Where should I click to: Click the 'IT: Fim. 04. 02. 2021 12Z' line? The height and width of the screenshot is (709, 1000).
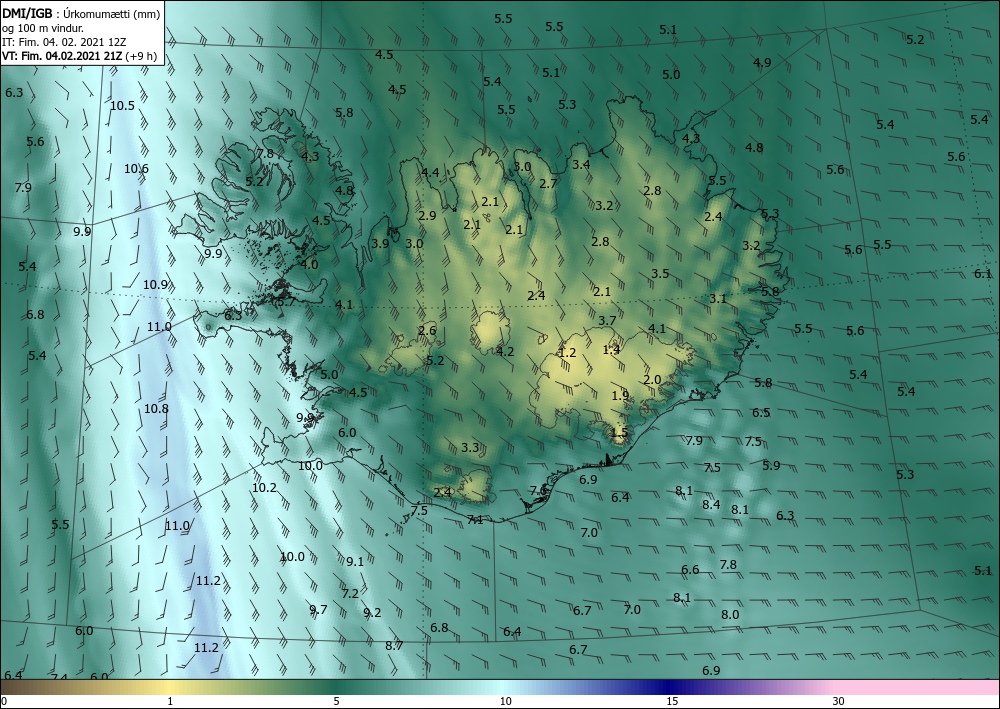64,42
